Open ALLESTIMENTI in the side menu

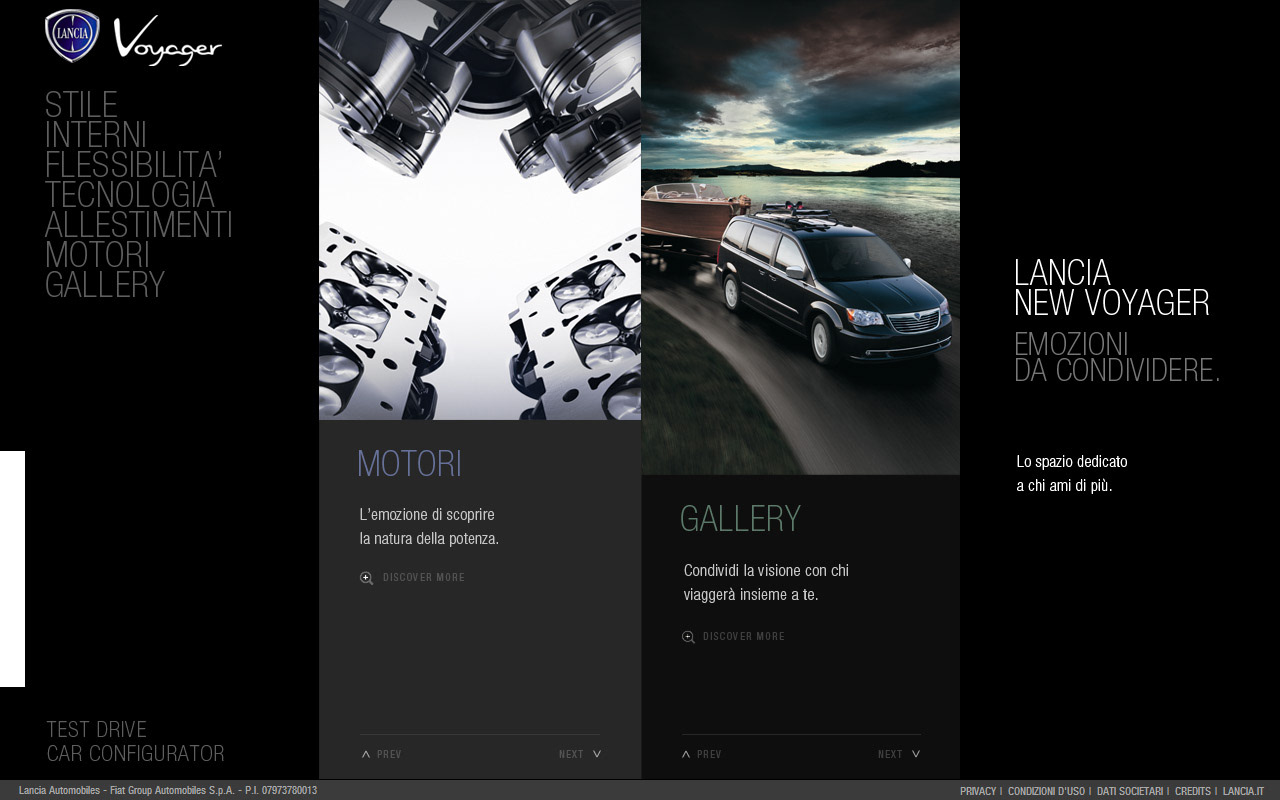tap(139, 225)
